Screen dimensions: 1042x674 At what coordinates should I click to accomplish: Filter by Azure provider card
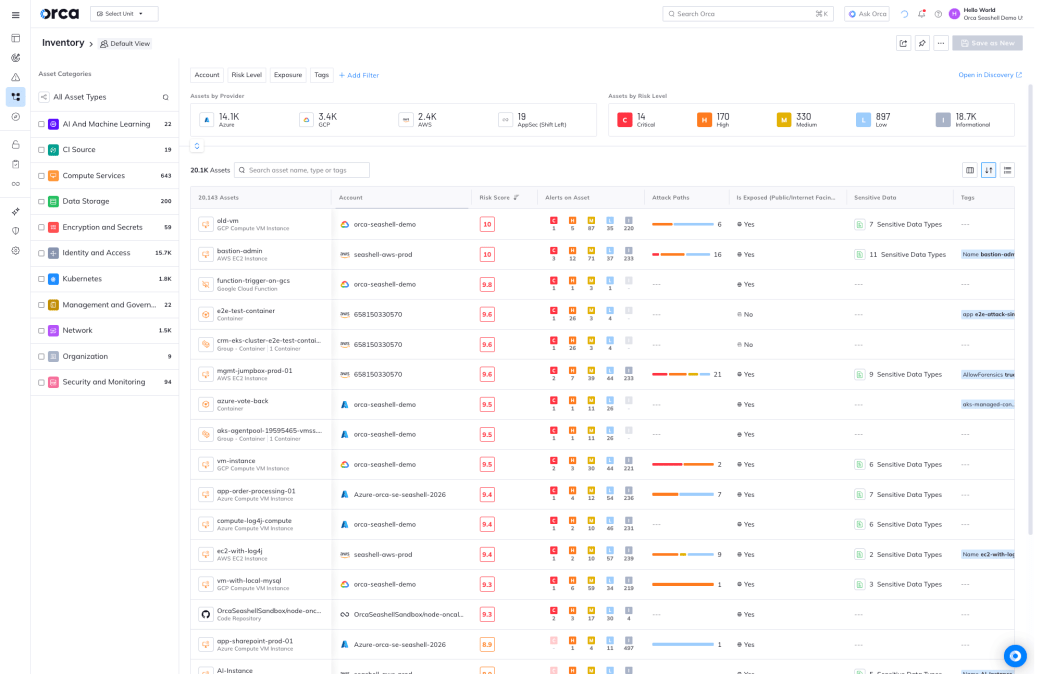(221, 120)
